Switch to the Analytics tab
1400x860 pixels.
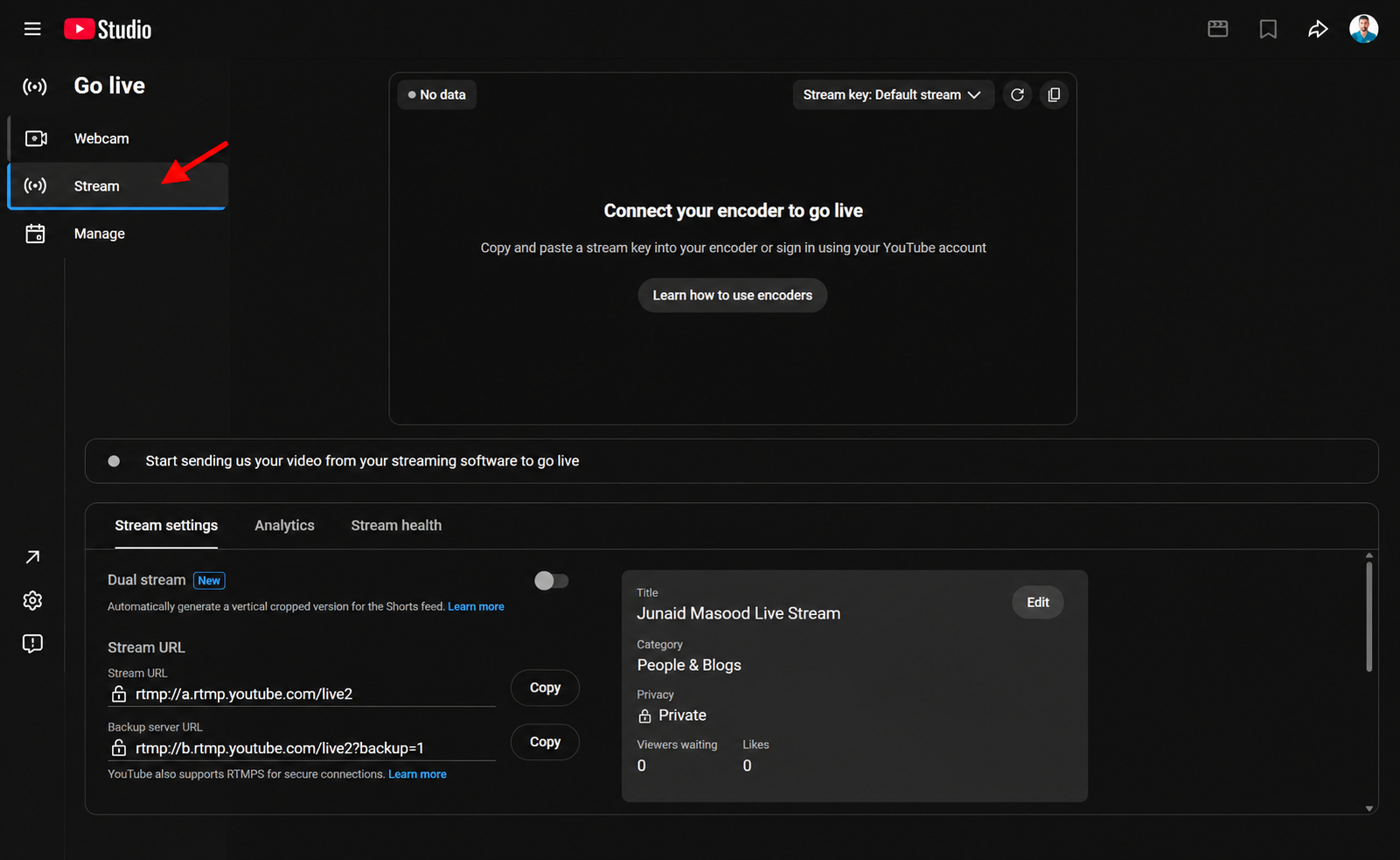point(284,525)
